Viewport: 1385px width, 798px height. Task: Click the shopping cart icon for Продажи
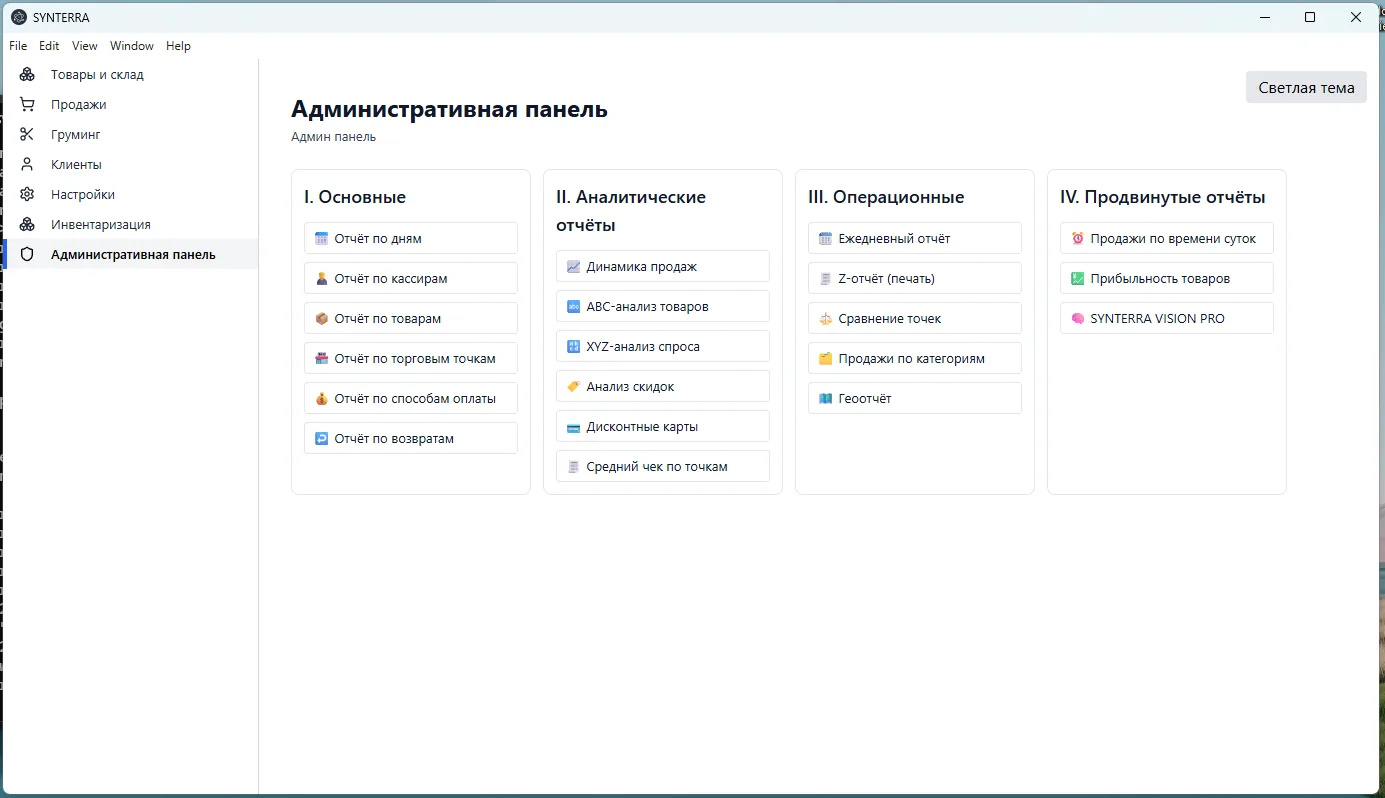[27, 104]
